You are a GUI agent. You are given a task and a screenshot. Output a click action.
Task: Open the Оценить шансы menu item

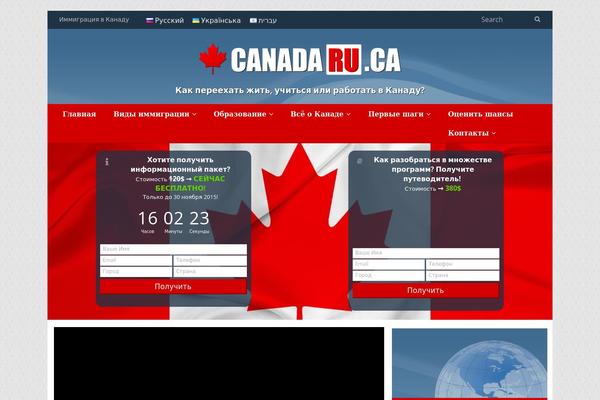480,114
